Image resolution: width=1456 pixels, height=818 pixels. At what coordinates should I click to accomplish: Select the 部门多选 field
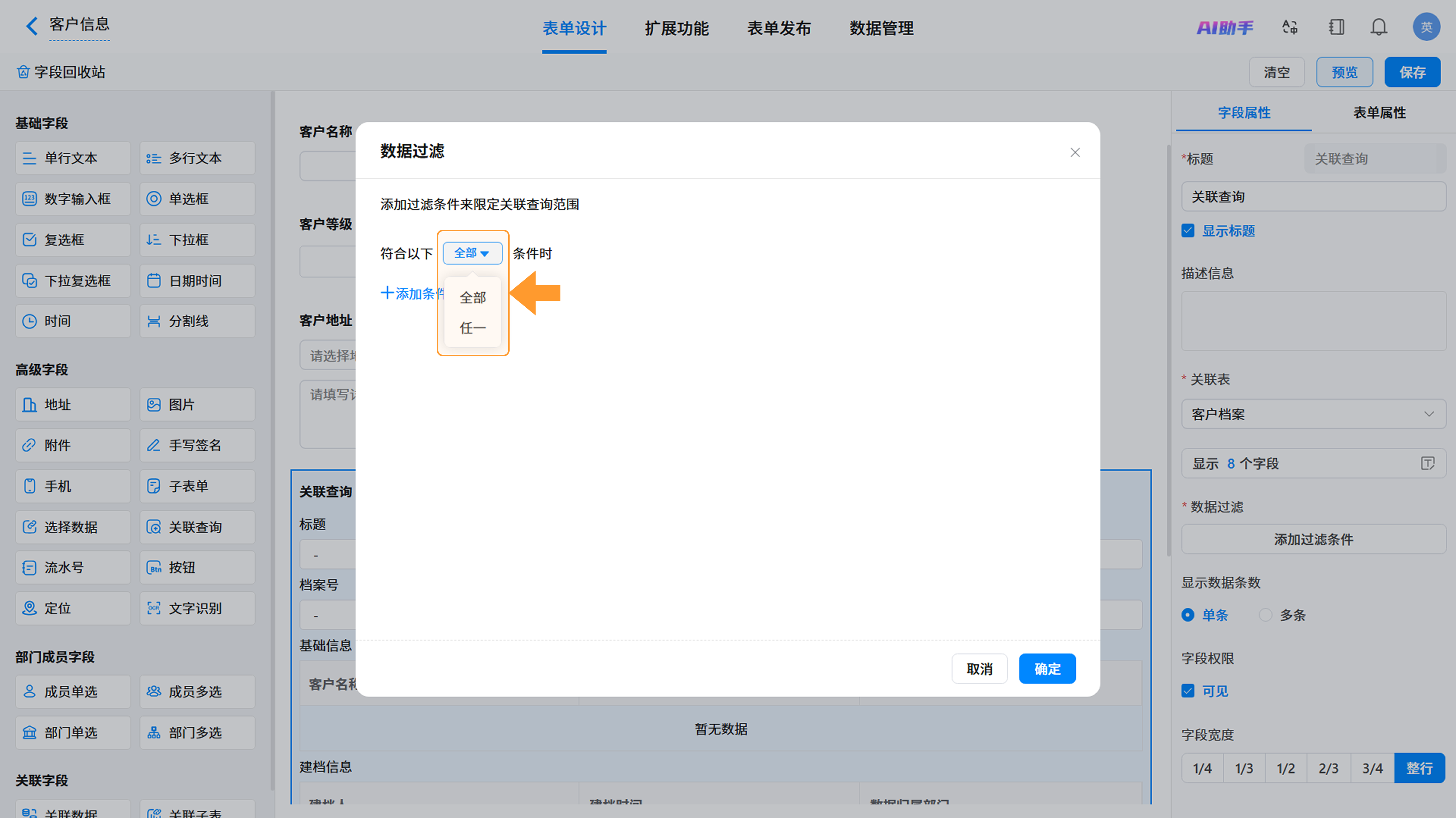[x=197, y=733]
